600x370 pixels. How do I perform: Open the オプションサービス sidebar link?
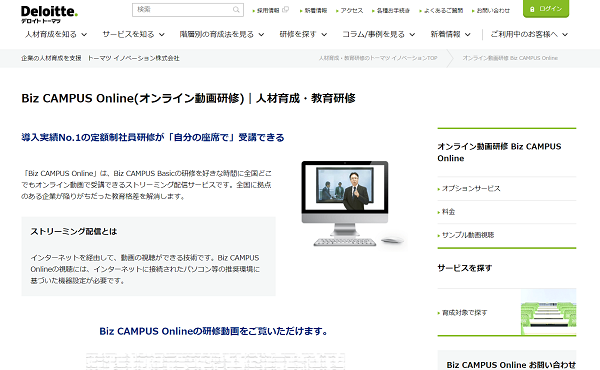coord(471,189)
